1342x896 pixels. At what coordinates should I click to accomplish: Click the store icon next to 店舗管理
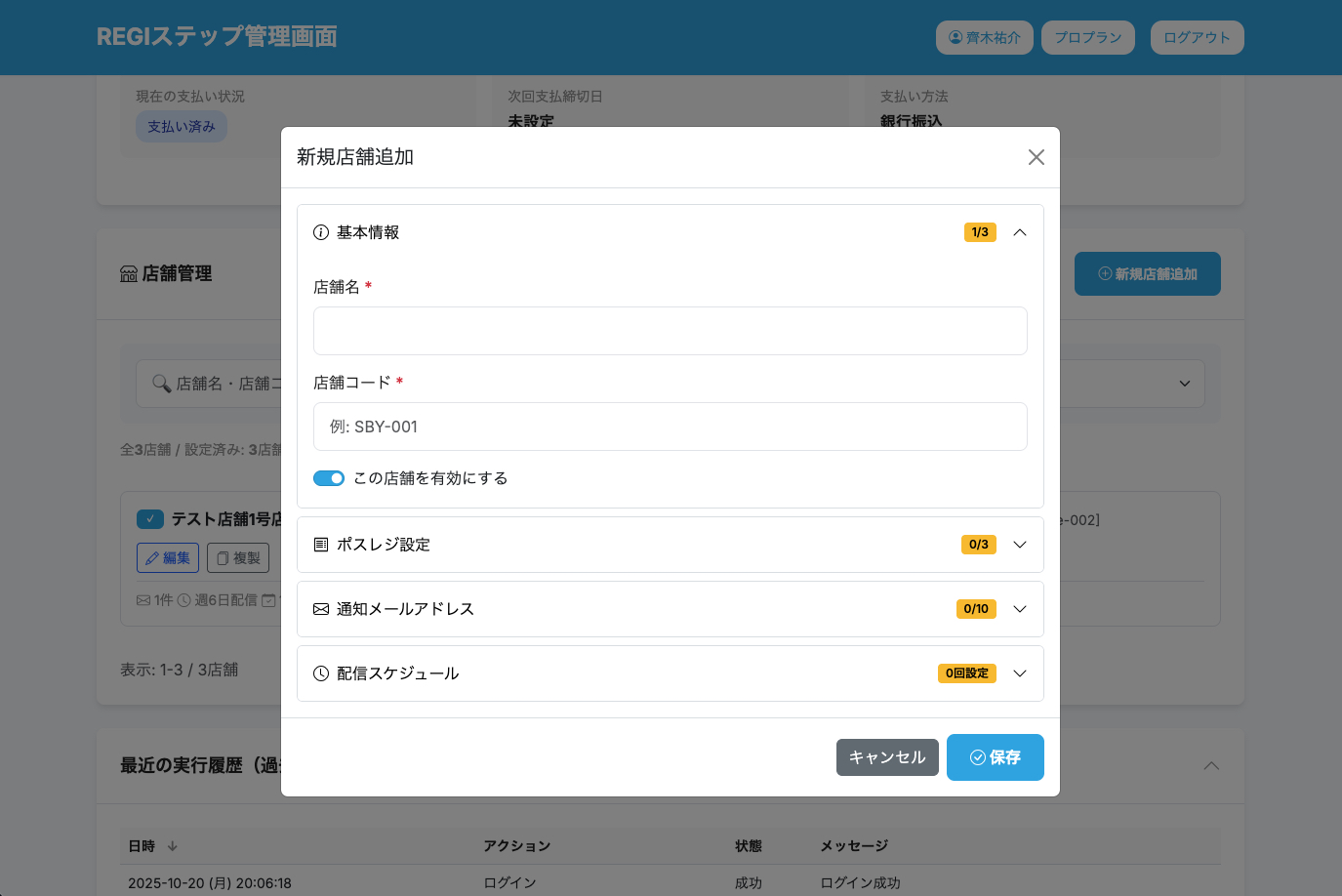click(x=129, y=274)
